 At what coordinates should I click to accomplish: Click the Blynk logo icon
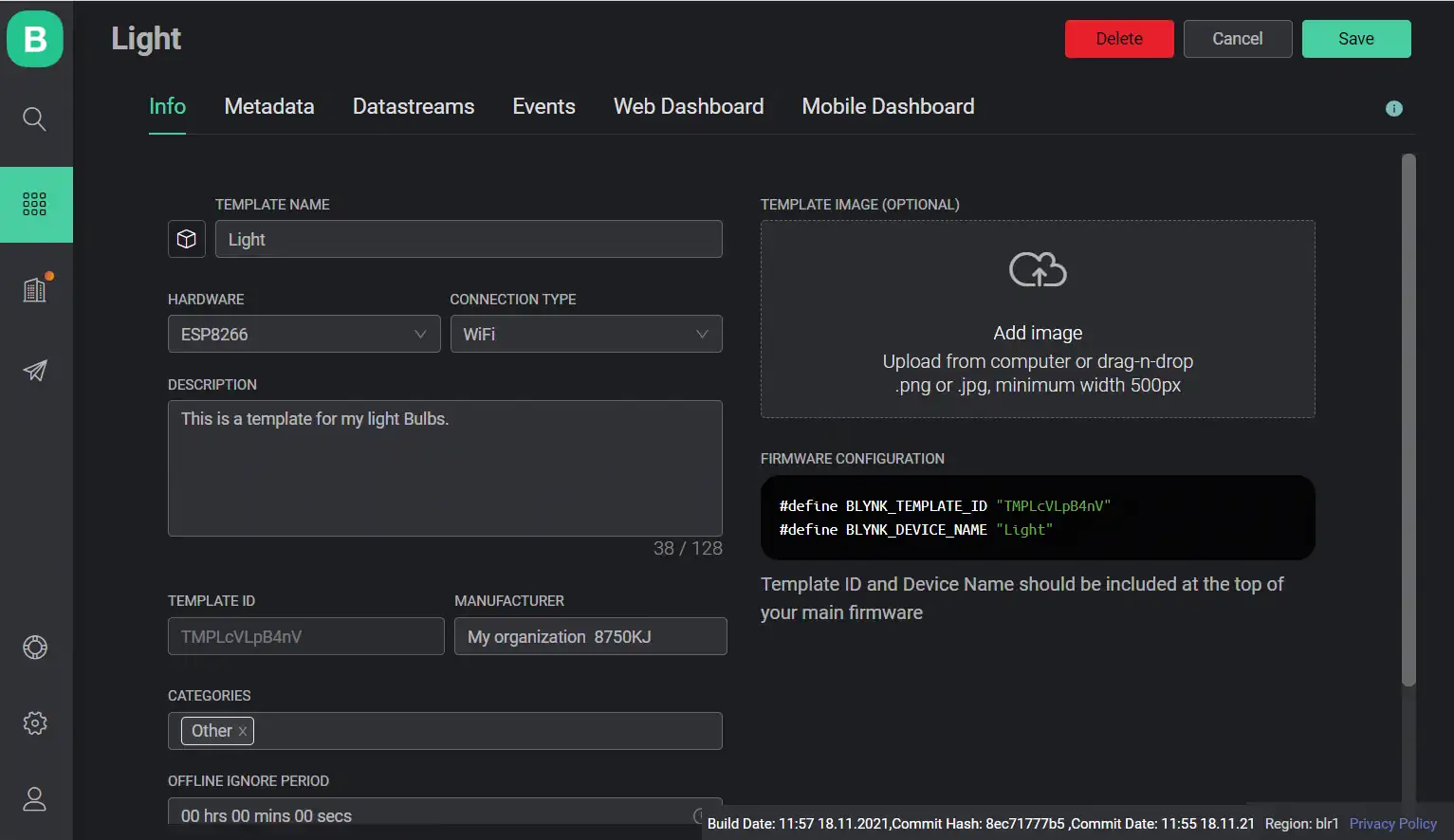(35, 39)
